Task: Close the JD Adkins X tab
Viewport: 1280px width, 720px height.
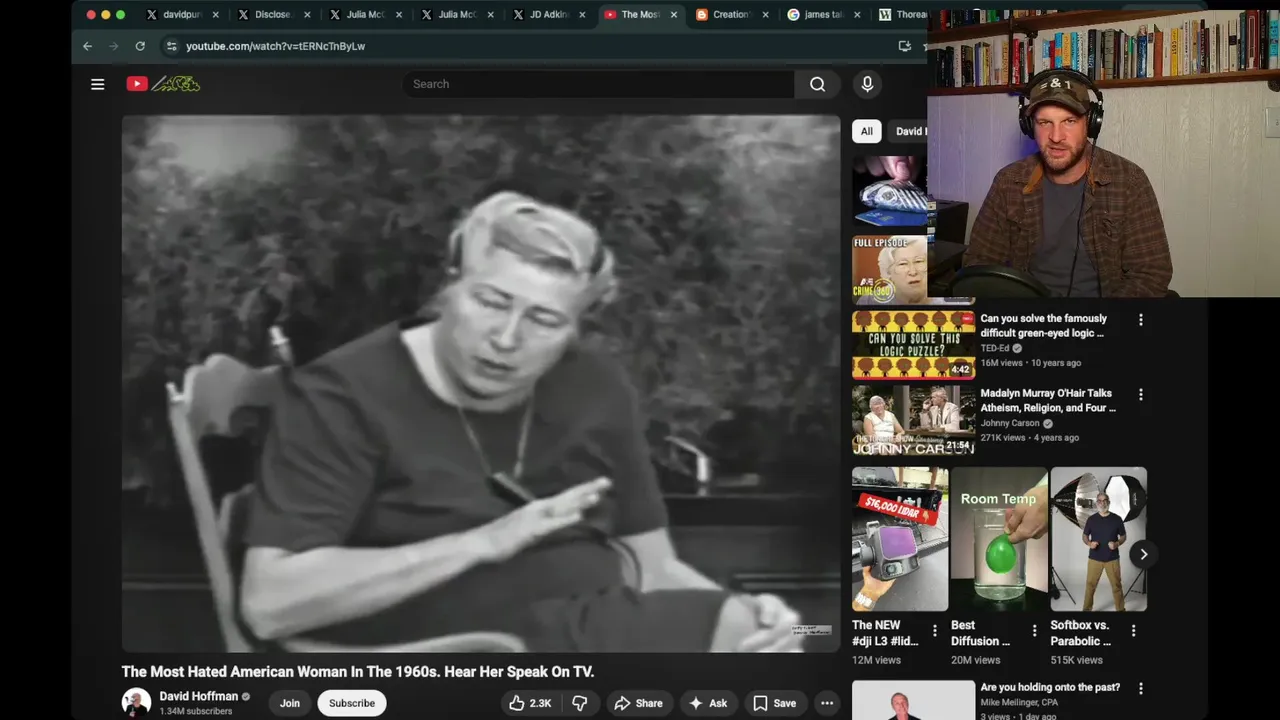Action: tap(582, 15)
